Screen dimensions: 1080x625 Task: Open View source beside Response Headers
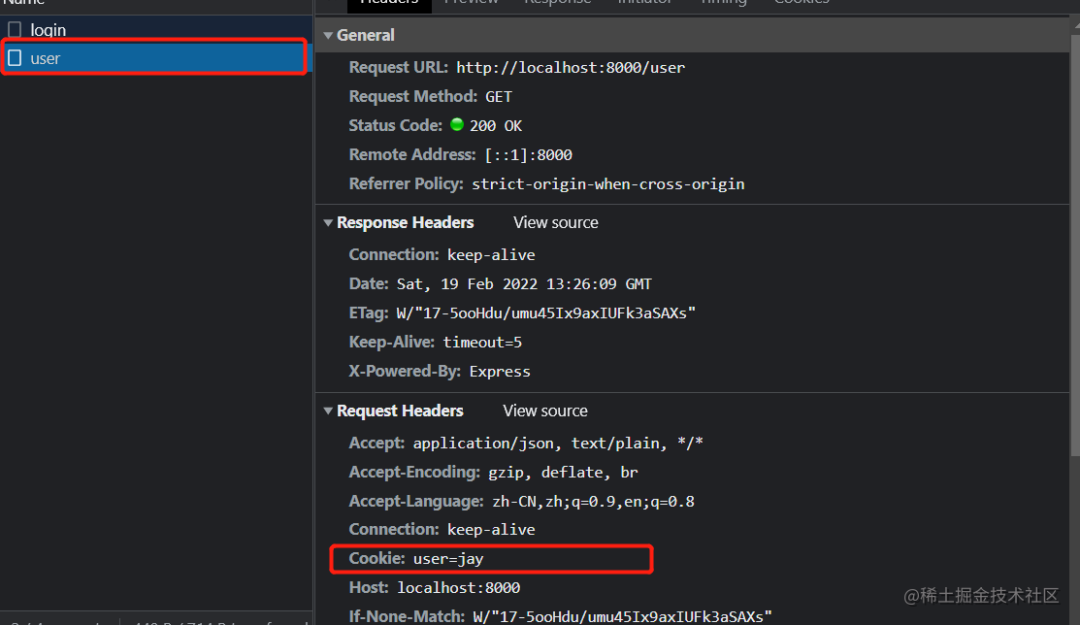(x=556, y=223)
